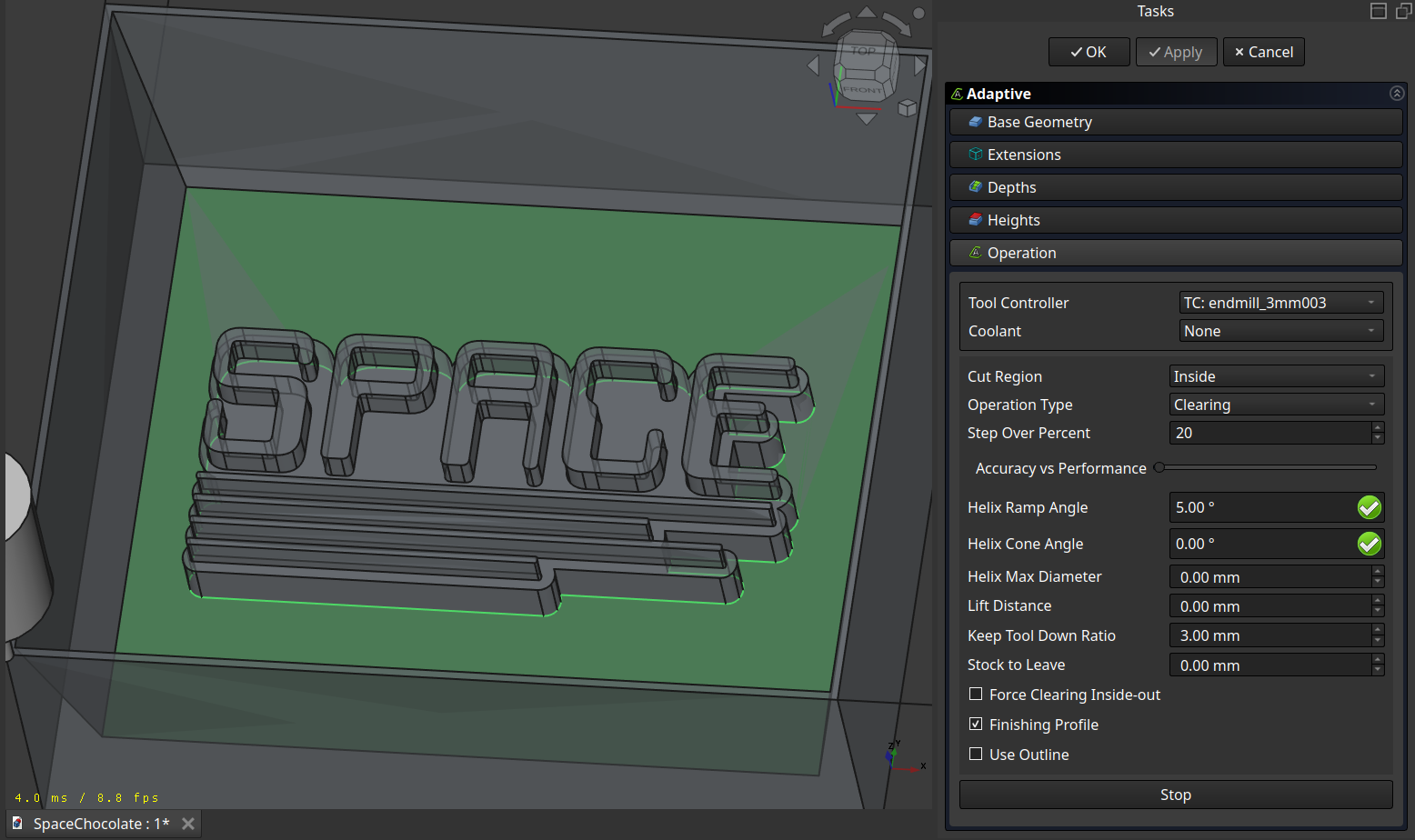Increase Step Over Percent with up arrow
The height and width of the screenshot is (840, 1415).
coord(1378,427)
